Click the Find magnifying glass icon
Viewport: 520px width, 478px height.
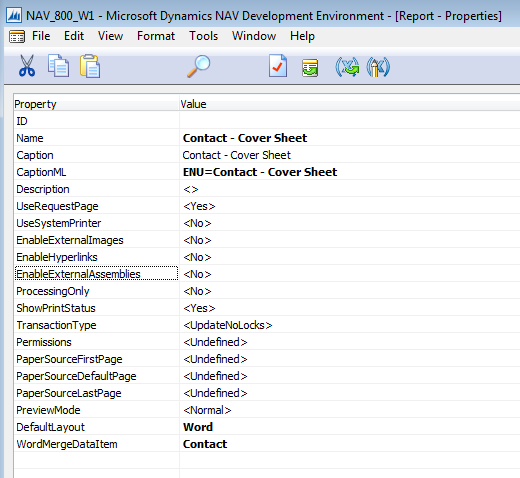coord(199,66)
